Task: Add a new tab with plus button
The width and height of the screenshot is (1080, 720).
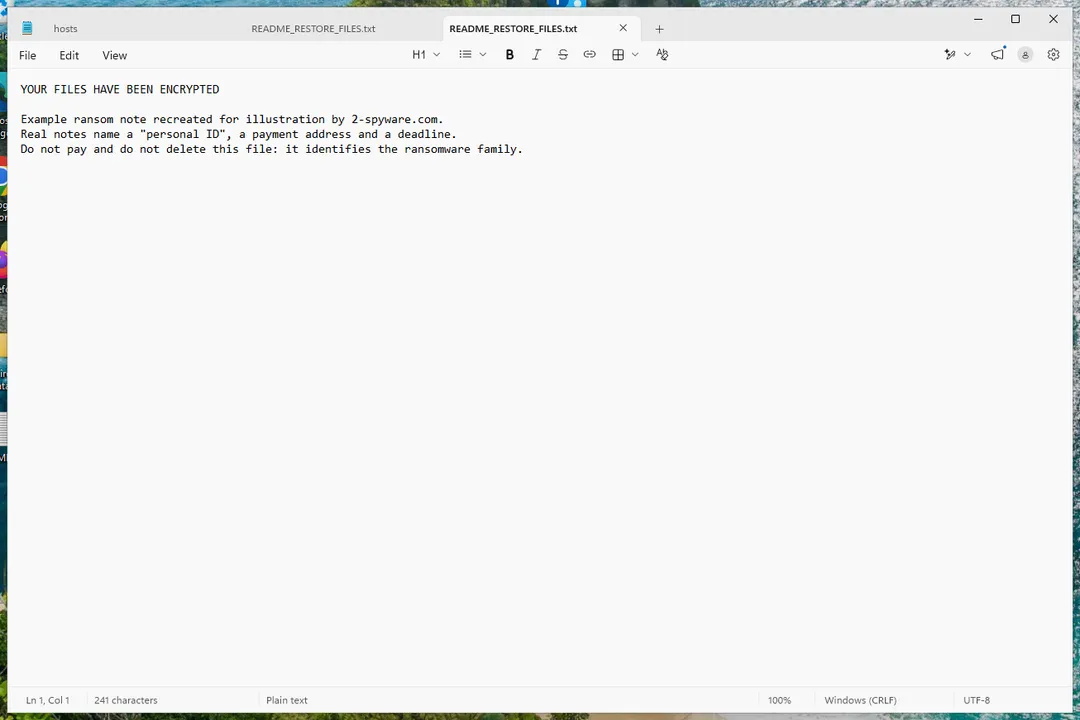Action: [659, 29]
